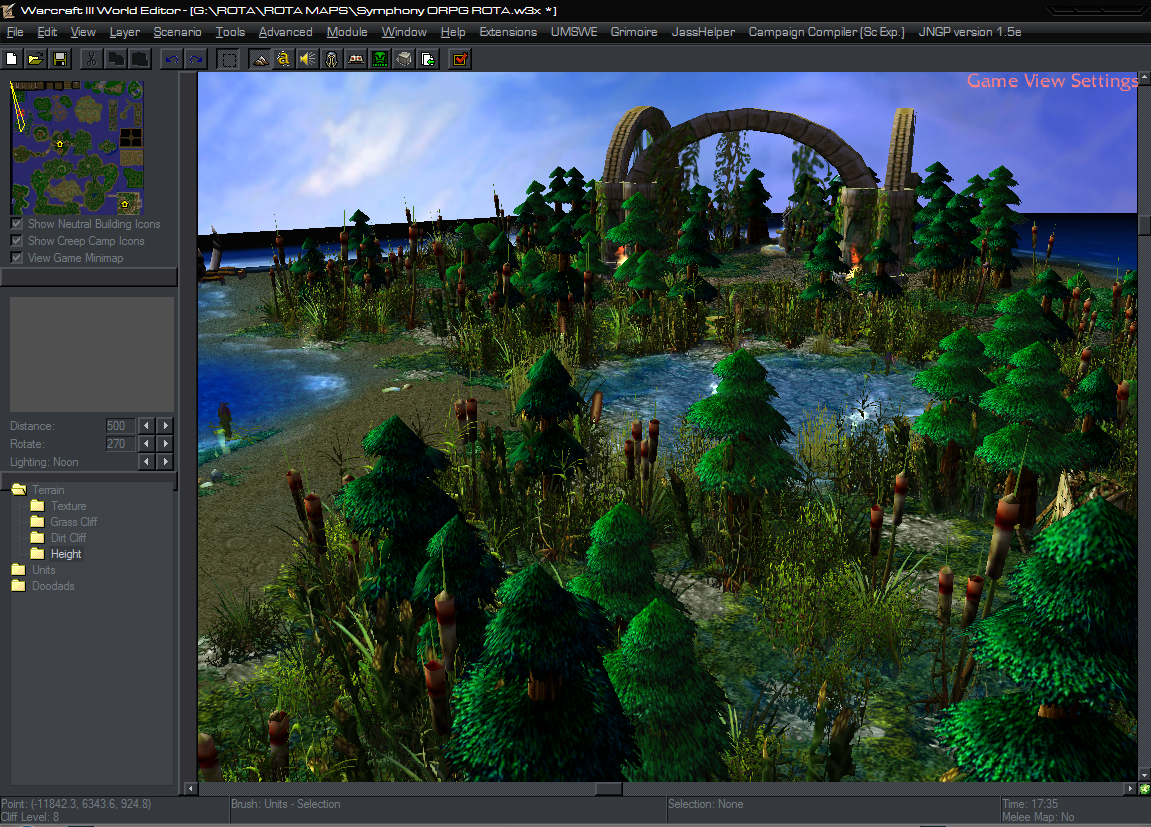The height and width of the screenshot is (827, 1151).
Task: Undo the last action
Action: pos(172,59)
